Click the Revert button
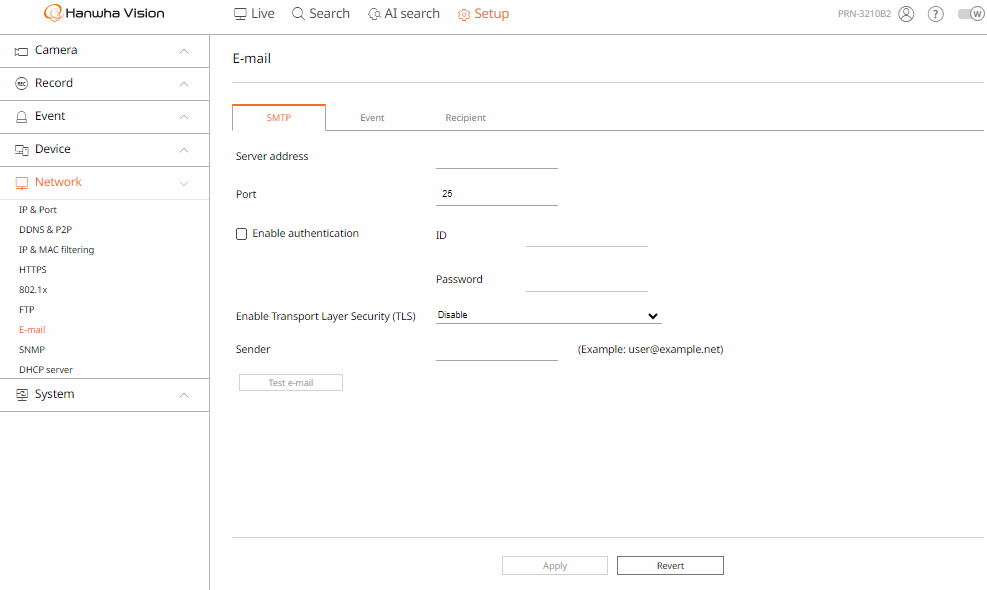This screenshot has width=987, height=590. tap(670, 565)
